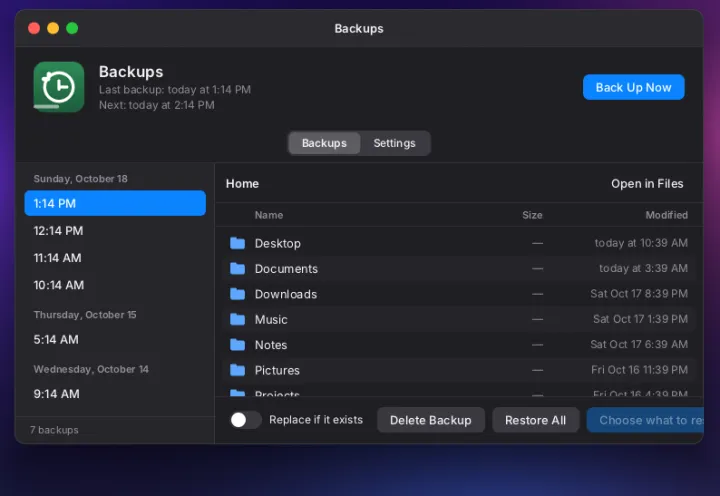Select the Desktop folder name

pyautogui.click(x=278, y=243)
